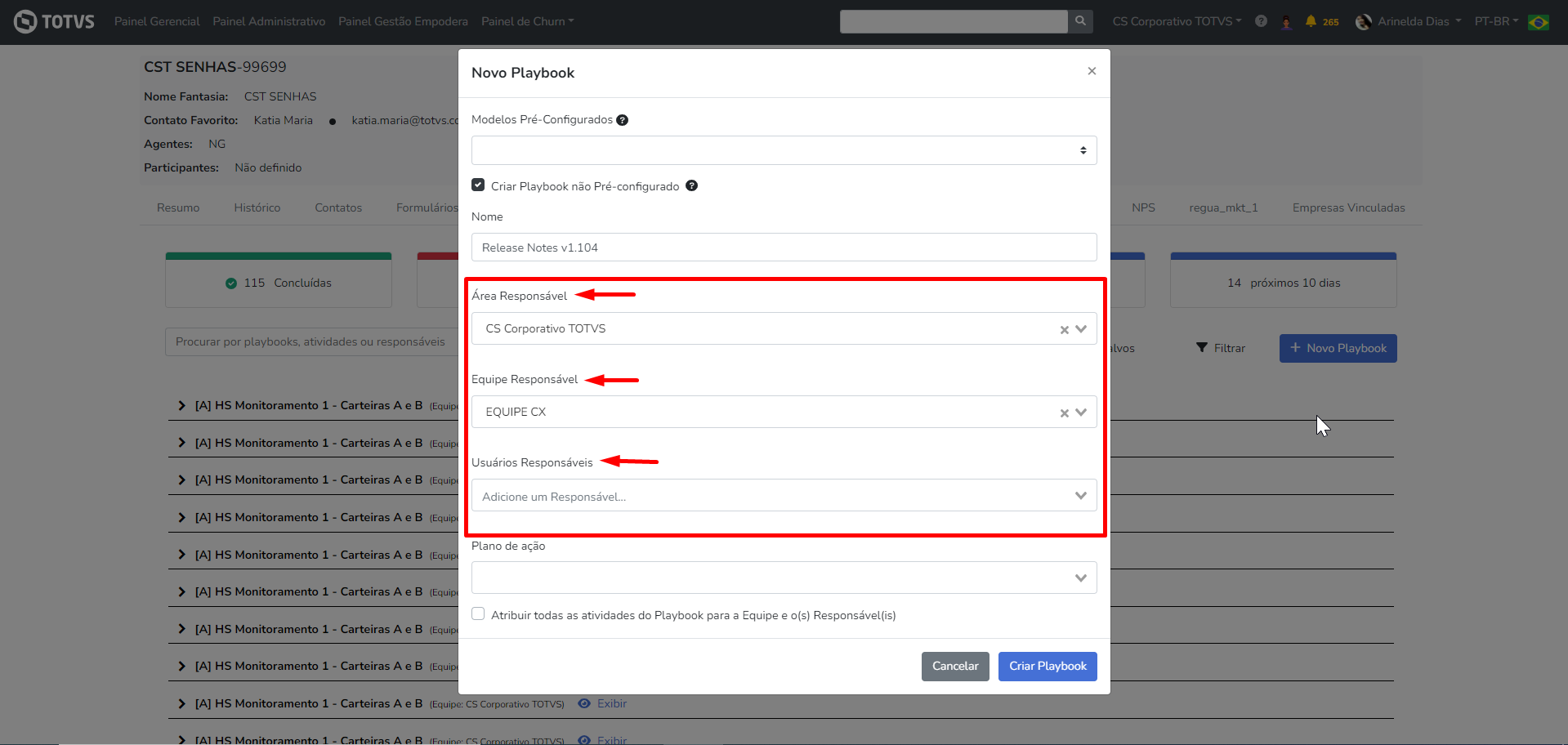The height and width of the screenshot is (745, 1568).
Task: Open the Modelos Pré-Configurados select
Action: pos(784,150)
